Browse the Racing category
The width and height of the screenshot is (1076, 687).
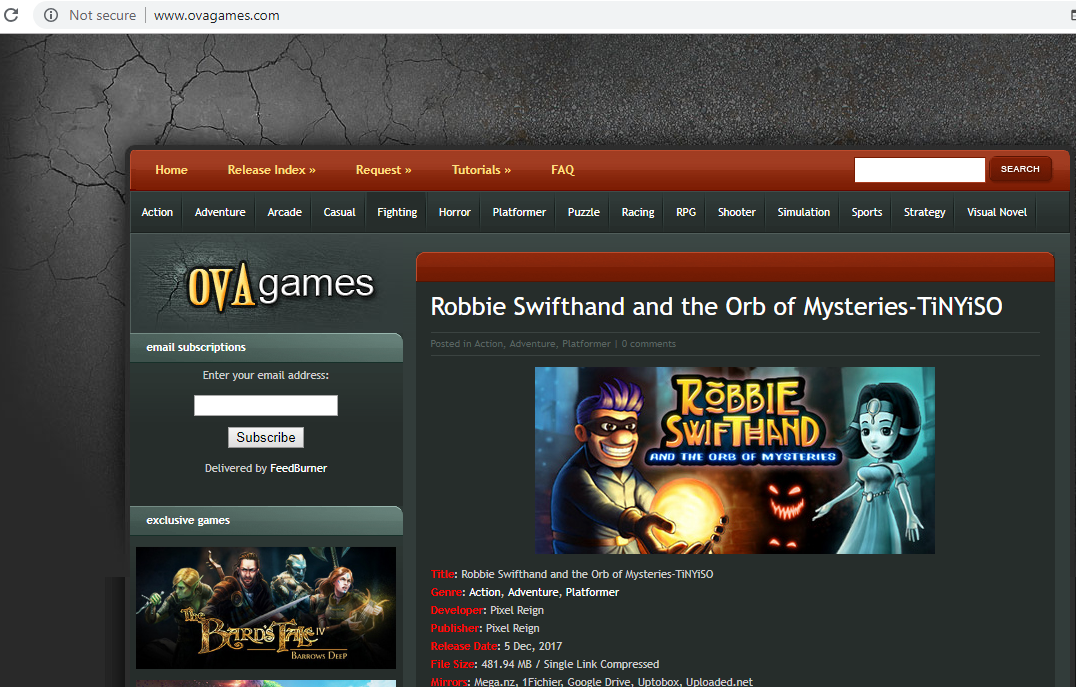point(638,212)
